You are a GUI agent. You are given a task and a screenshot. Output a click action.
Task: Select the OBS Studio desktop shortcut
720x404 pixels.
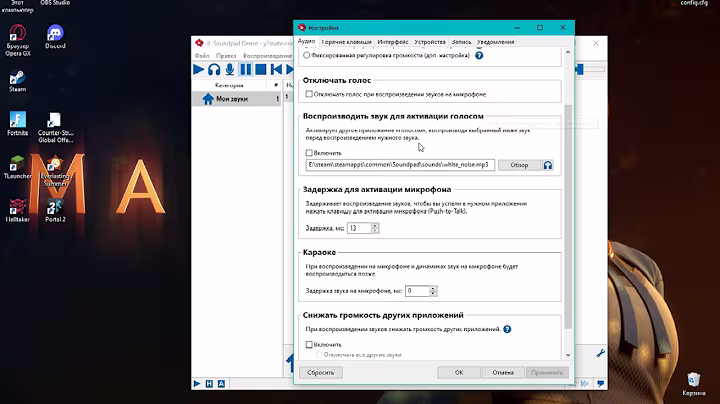tap(55, 3)
